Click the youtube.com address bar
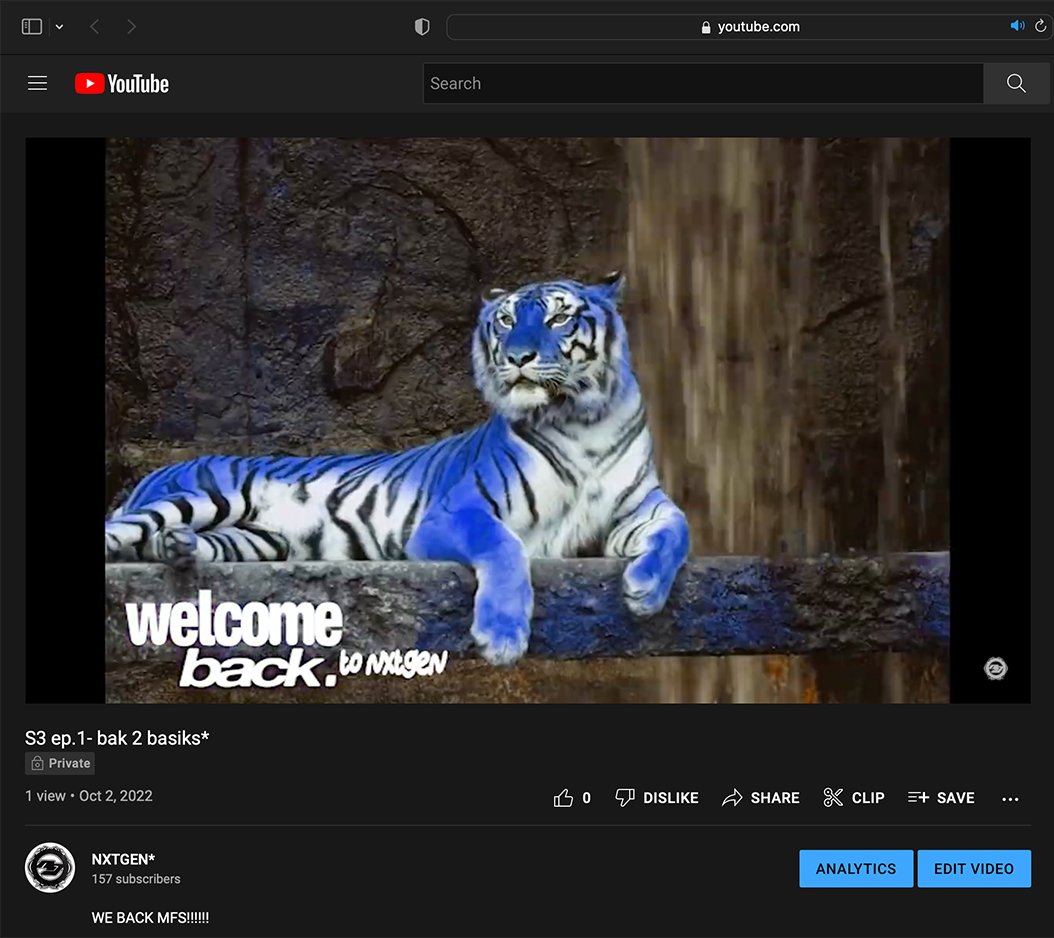The image size is (1054, 938). click(x=749, y=27)
